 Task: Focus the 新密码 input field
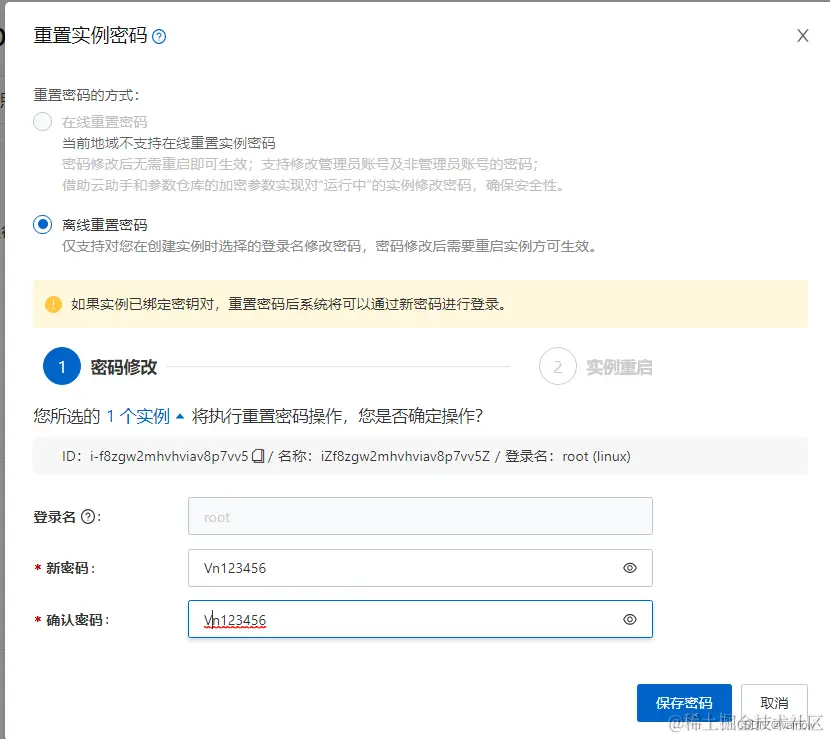(420, 568)
